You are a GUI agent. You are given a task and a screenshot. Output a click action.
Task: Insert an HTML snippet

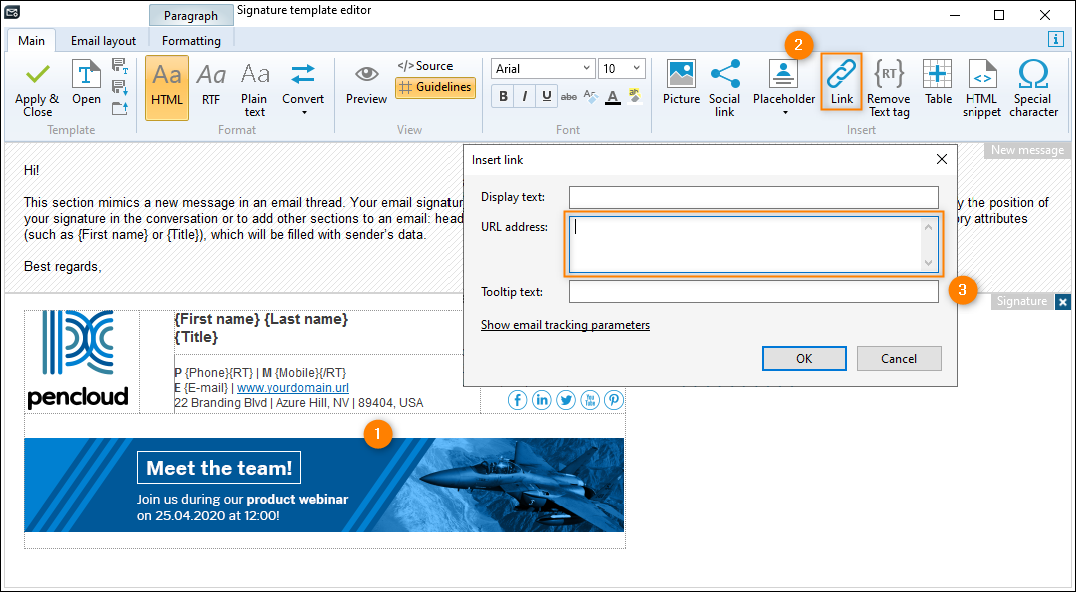click(x=982, y=88)
